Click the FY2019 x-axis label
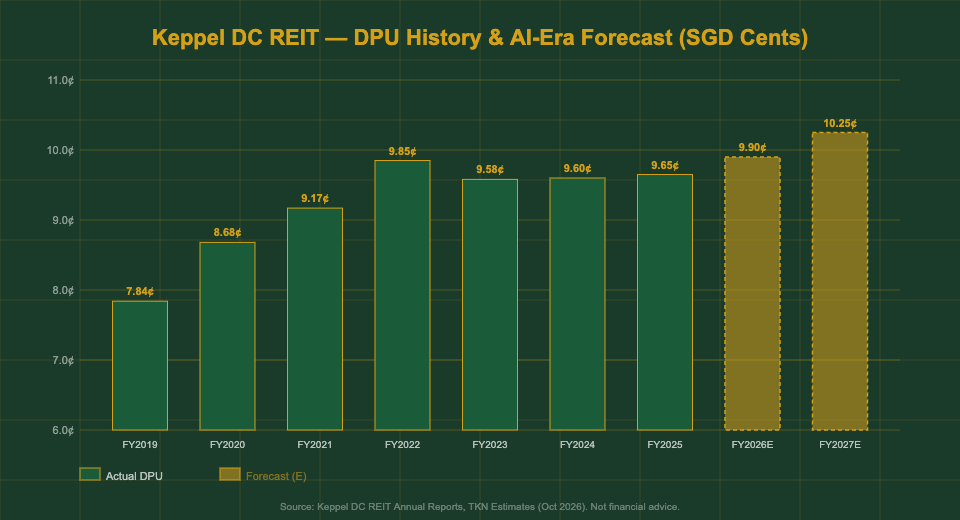This screenshot has height=520, width=960. pos(140,445)
